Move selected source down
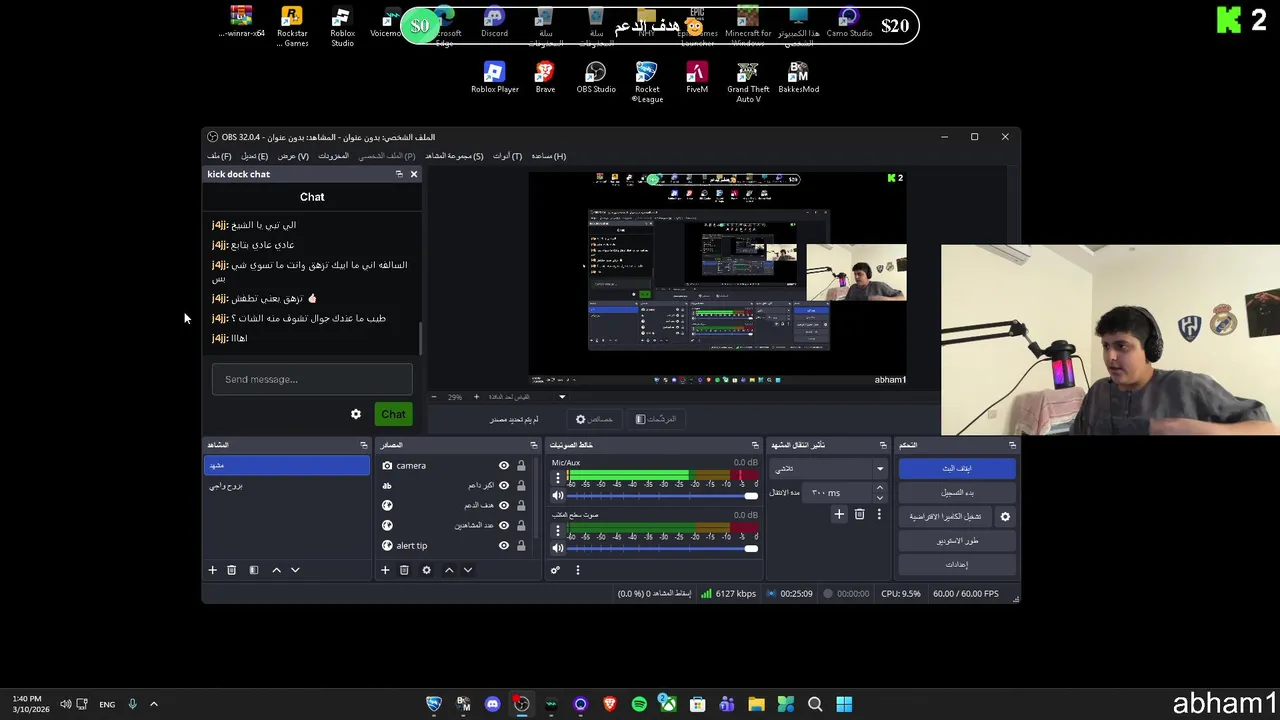This screenshot has height=720, width=1280. 467,570
